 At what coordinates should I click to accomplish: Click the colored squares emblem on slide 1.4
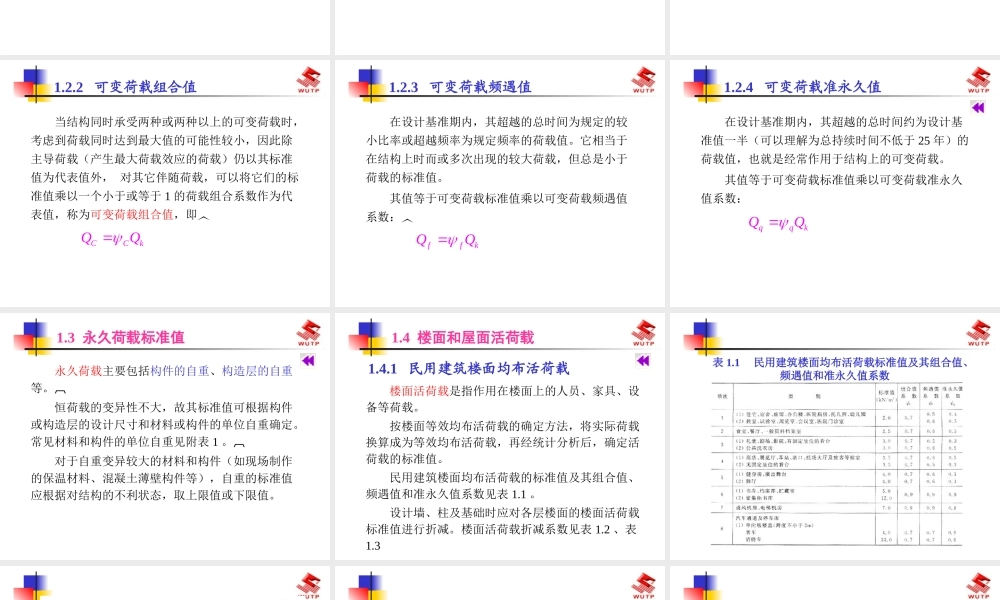[367, 337]
